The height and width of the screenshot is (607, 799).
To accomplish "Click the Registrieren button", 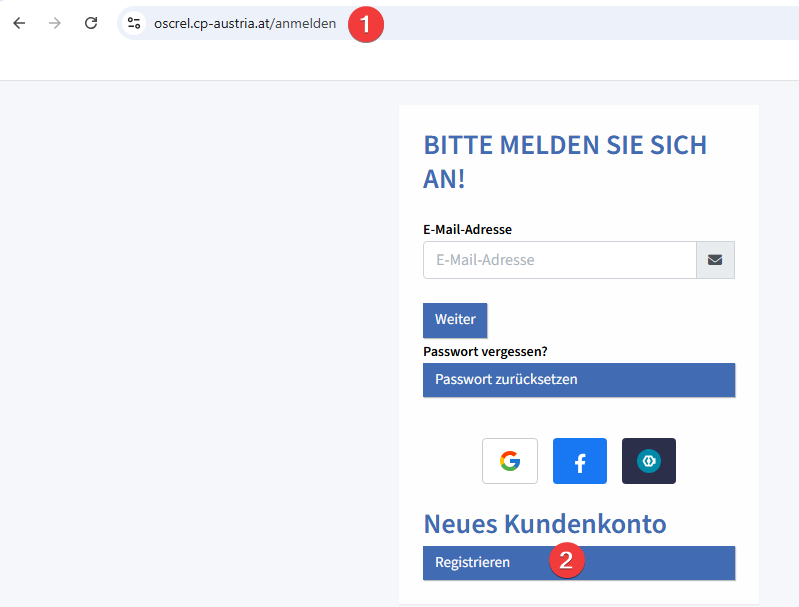I will pos(579,563).
